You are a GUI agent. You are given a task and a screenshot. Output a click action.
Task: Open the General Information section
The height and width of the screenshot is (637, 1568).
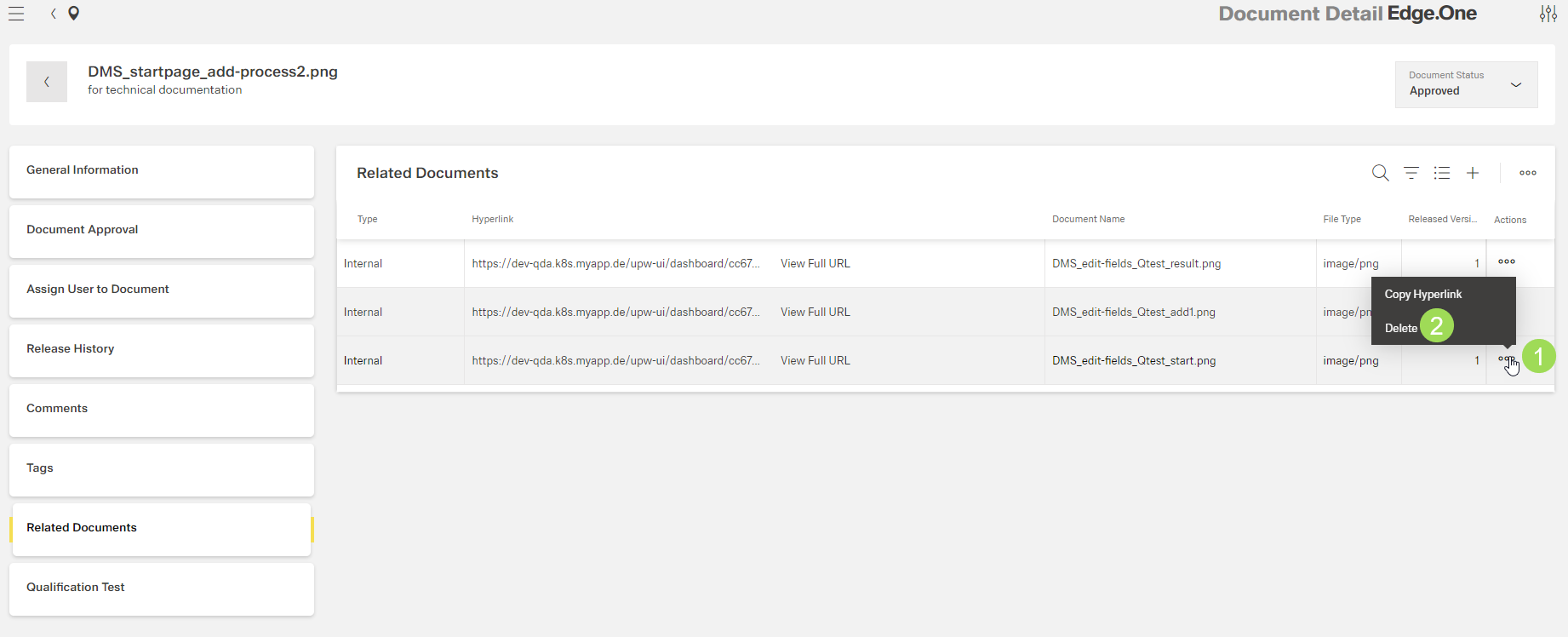point(162,171)
